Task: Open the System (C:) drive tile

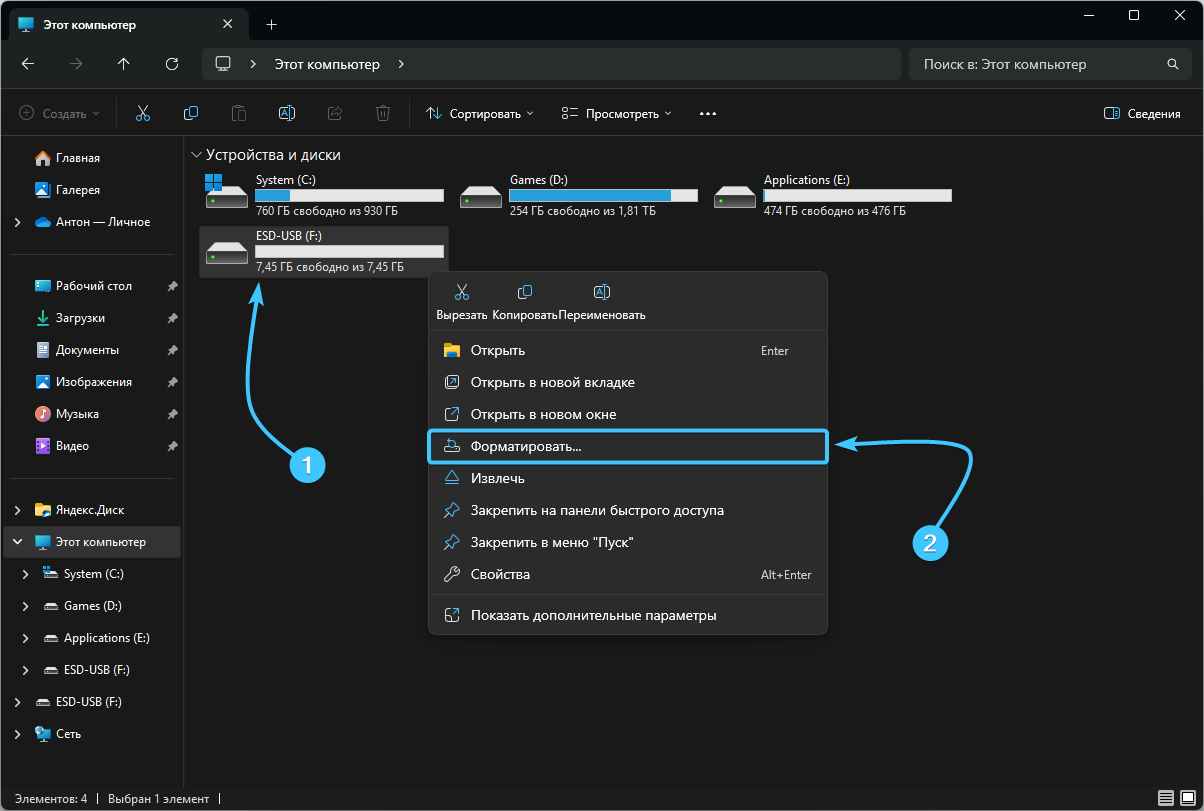Action: tap(323, 195)
